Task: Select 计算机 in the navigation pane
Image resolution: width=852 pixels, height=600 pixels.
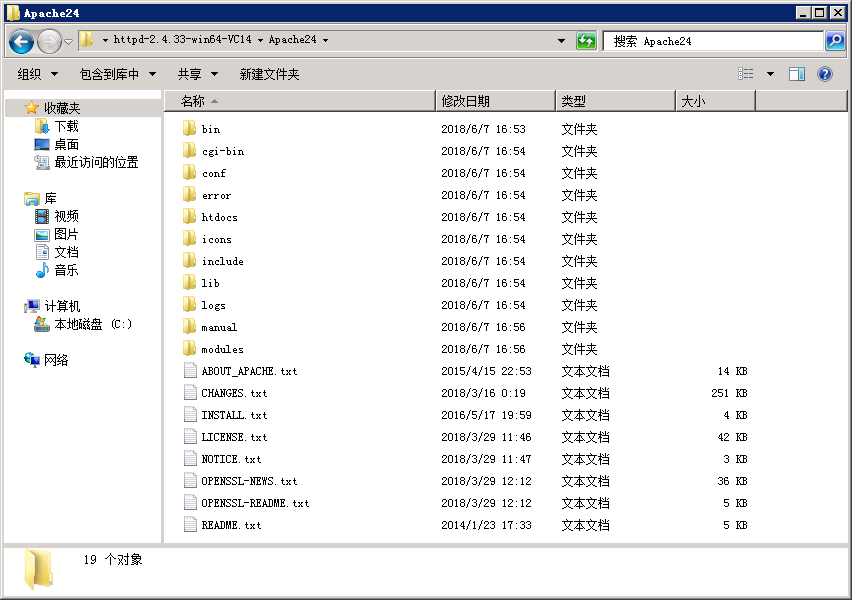Action: tap(62, 306)
